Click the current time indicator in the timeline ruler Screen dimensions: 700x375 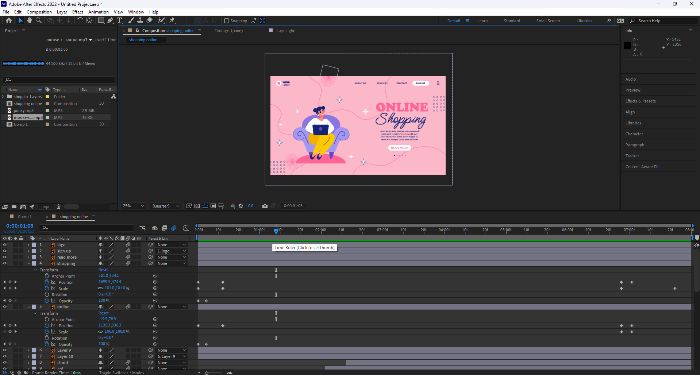tap(276, 230)
